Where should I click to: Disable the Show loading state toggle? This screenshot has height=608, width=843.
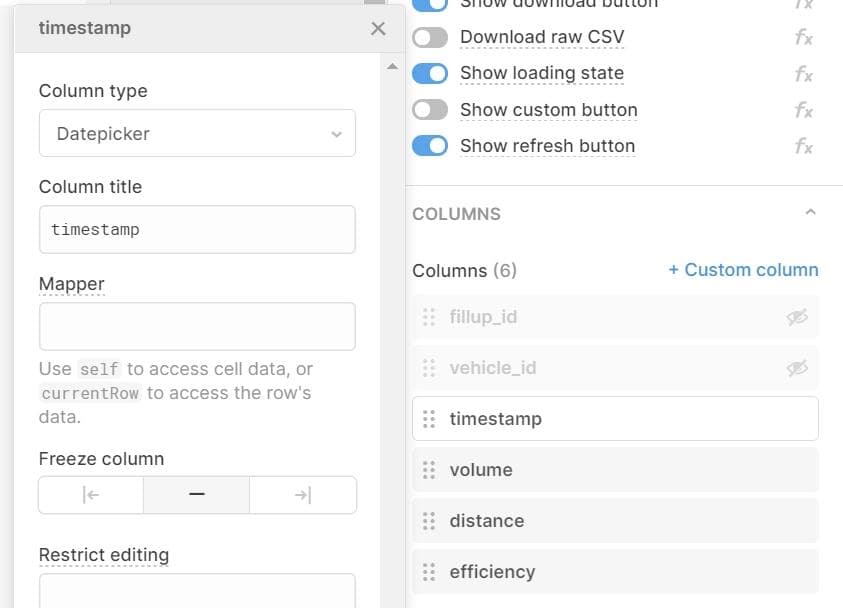click(x=430, y=74)
